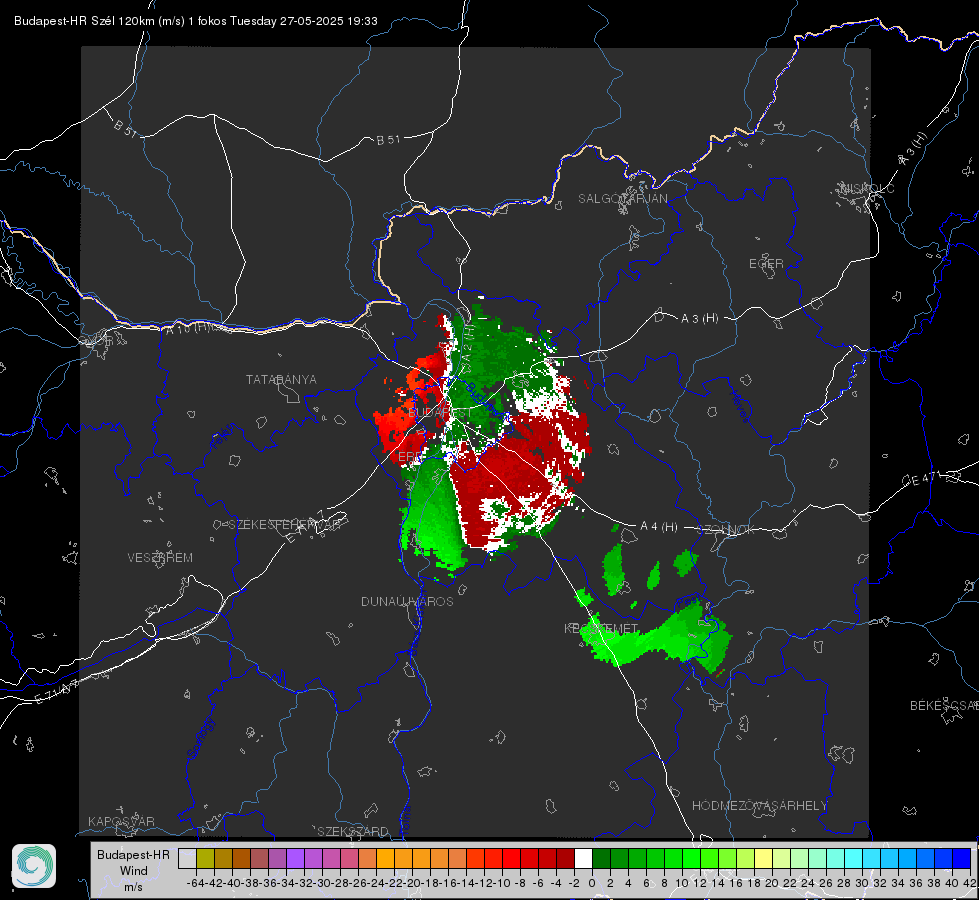Click the 'Somogy' county label in blue

(201, 738)
